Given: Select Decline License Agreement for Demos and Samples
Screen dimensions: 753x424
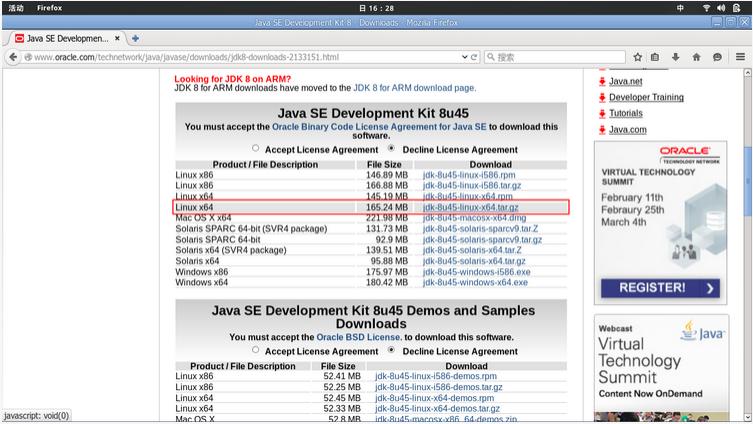Looking at the screenshot, I should (391, 350).
